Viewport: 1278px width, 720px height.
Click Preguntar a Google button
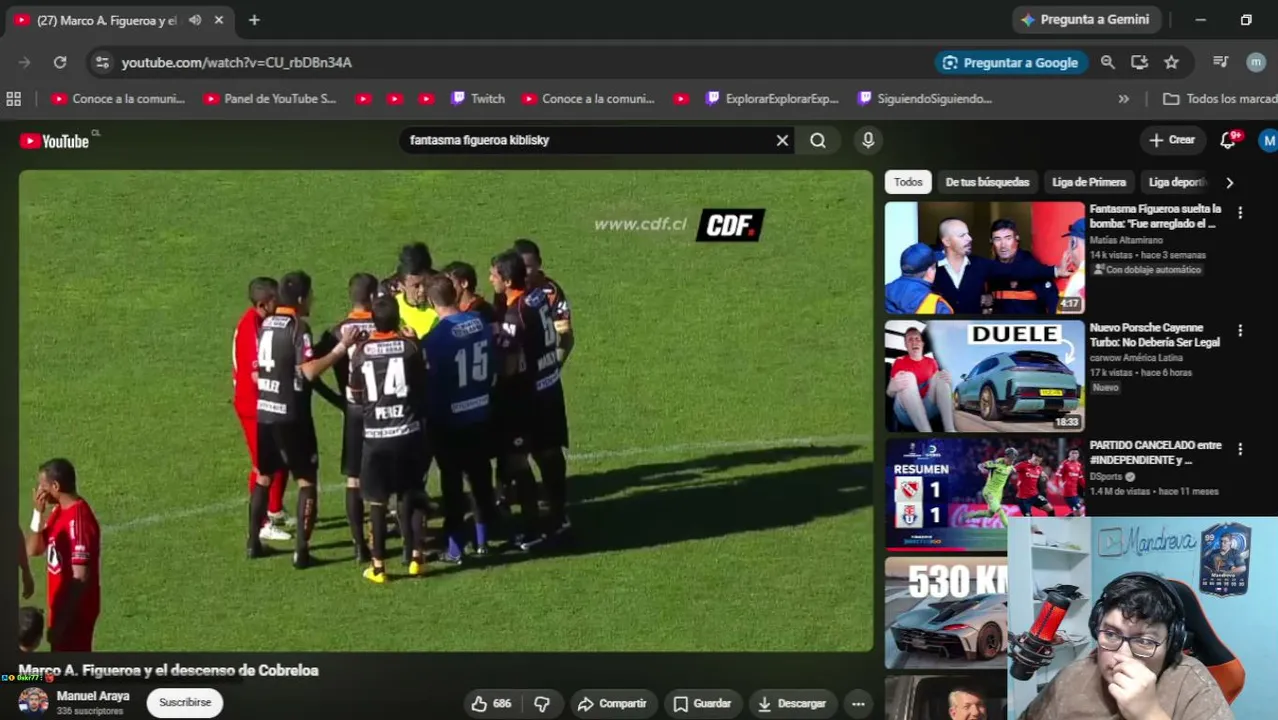click(1010, 62)
